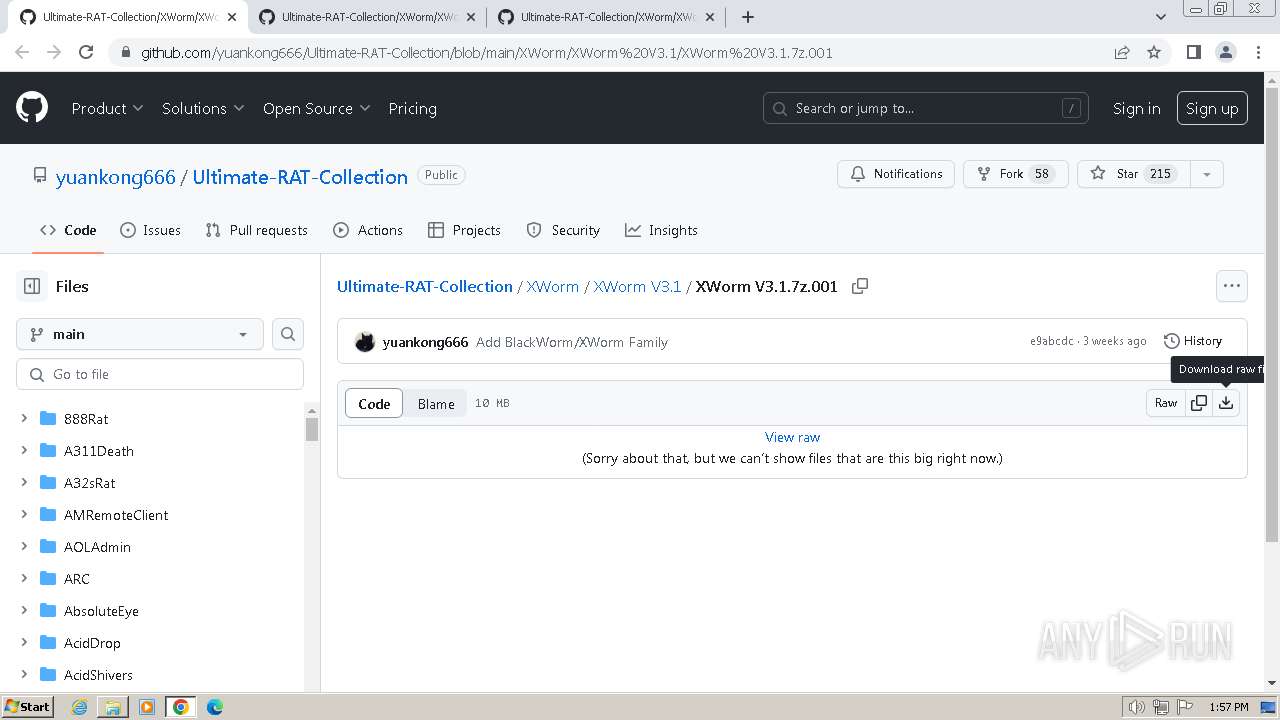
Task: Expand the AMRemoteClient folder
Action: pyautogui.click(x=24, y=515)
